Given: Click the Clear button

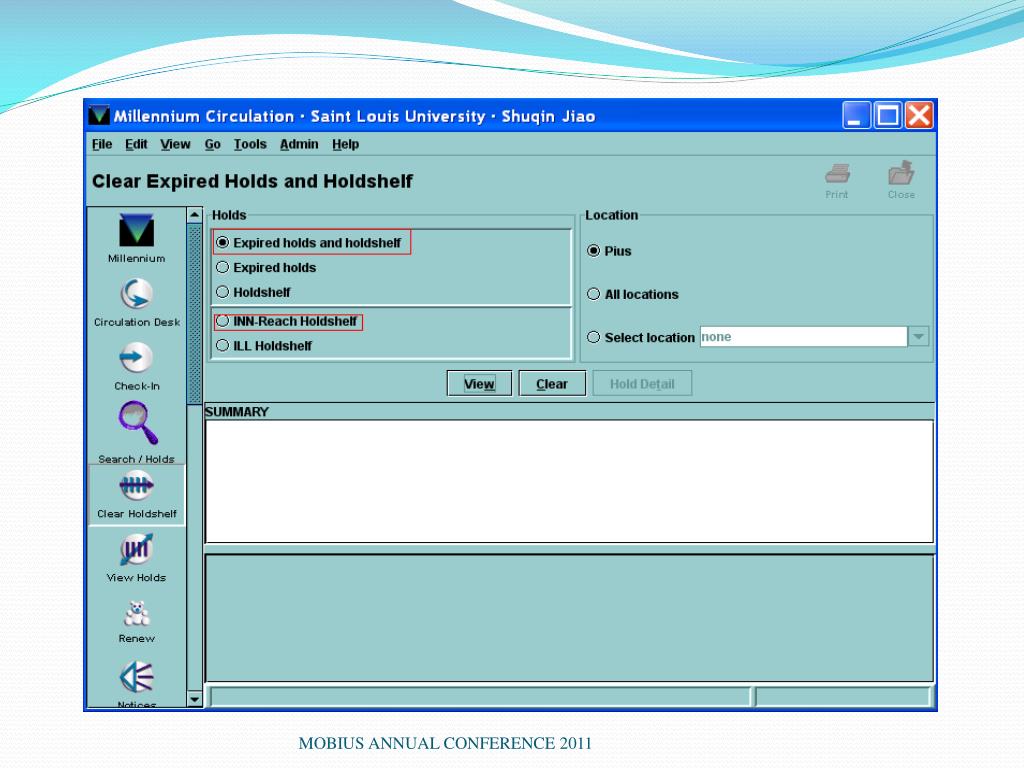Looking at the screenshot, I should [552, 383].
